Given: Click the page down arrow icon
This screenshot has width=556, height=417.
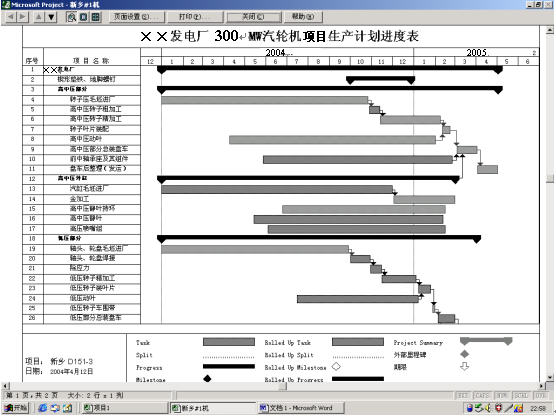Looking at the screenshot, I should click(x=51, y=17).
